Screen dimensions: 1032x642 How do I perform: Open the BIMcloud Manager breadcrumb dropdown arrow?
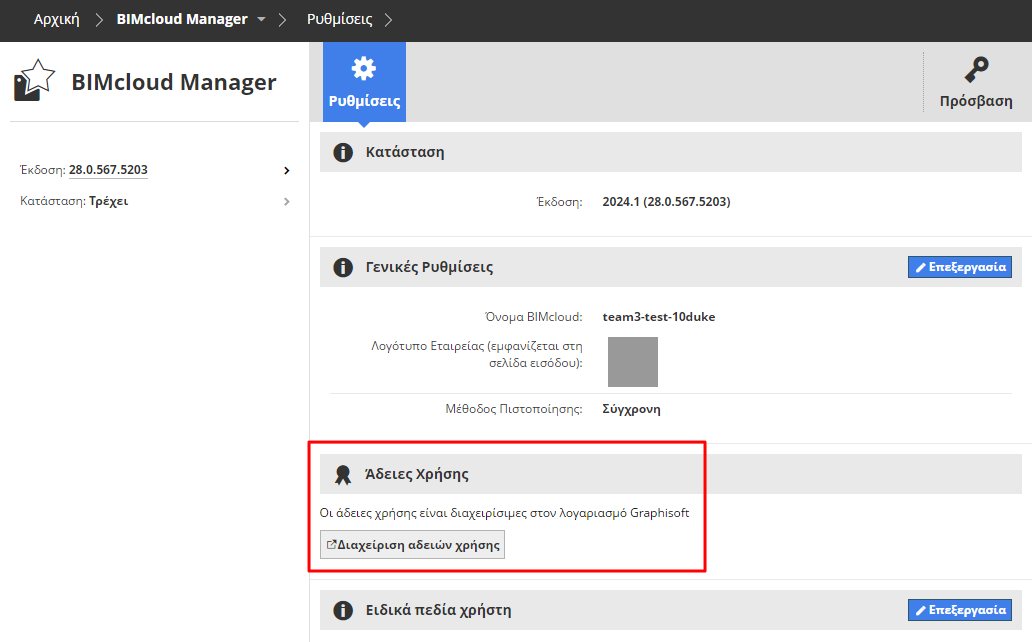coord(262,20)
